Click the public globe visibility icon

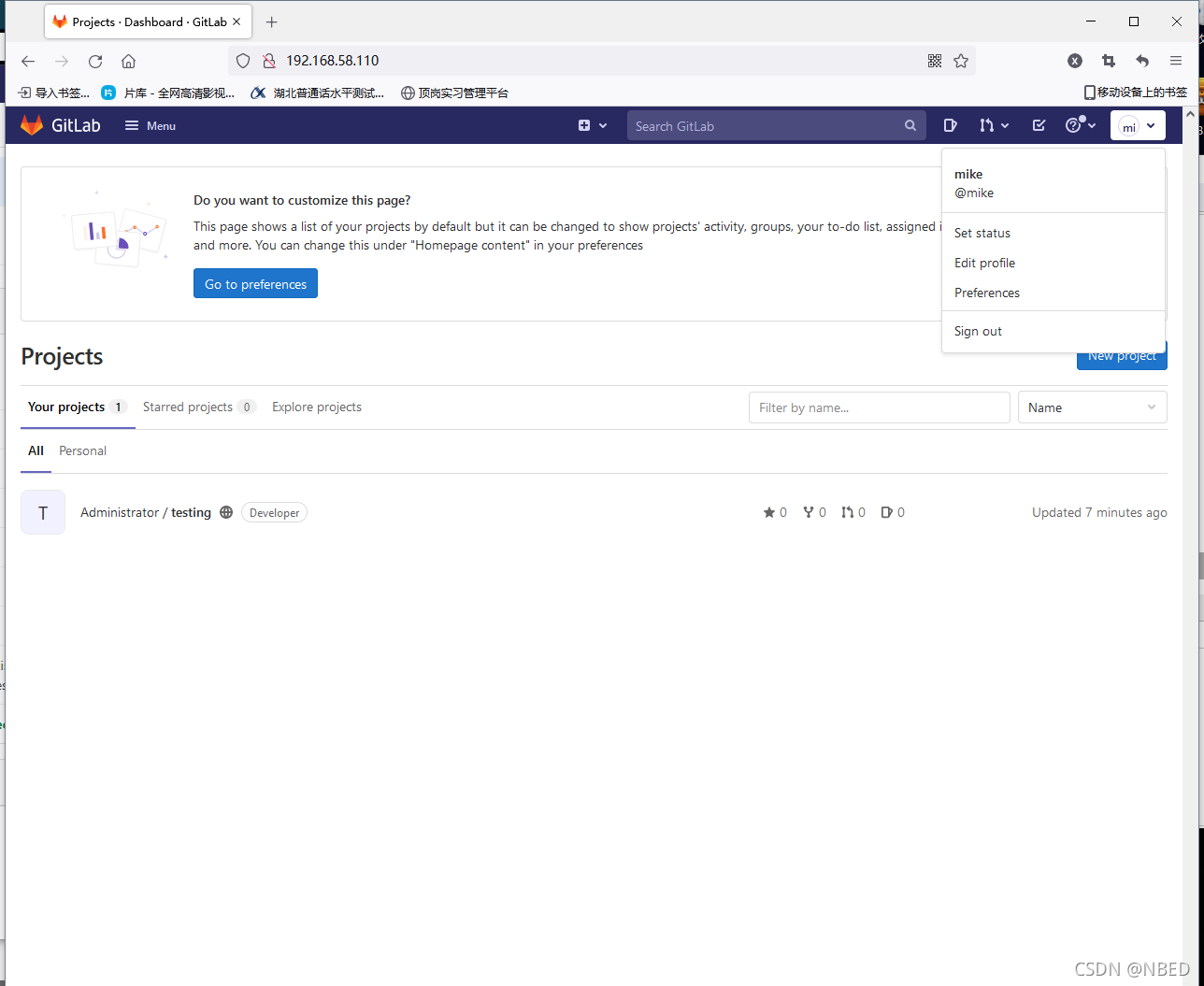click(x=226, y=512)
